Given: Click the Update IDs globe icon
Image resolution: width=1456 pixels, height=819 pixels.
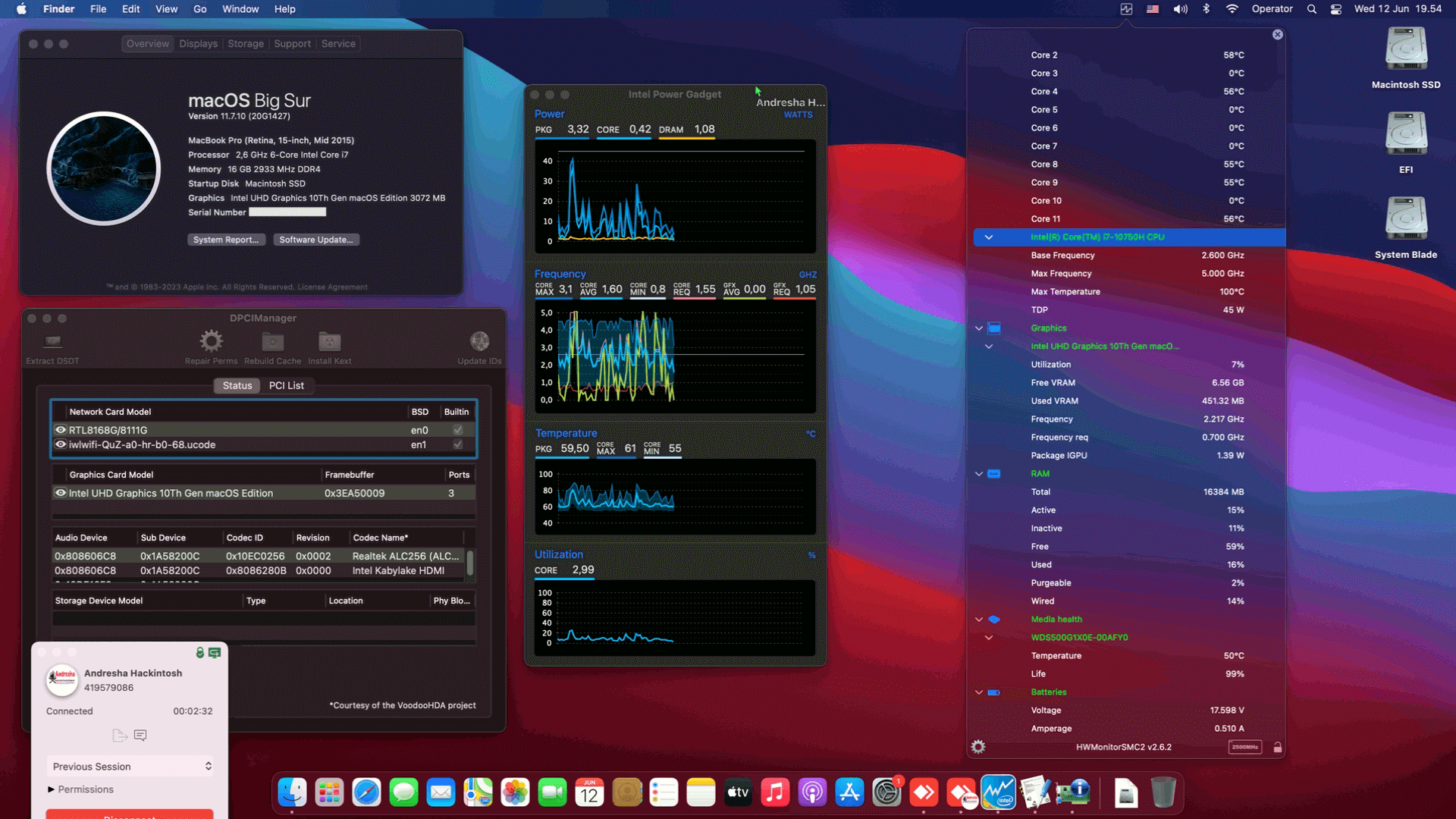Looking at the screenshot, I should 479,341.
